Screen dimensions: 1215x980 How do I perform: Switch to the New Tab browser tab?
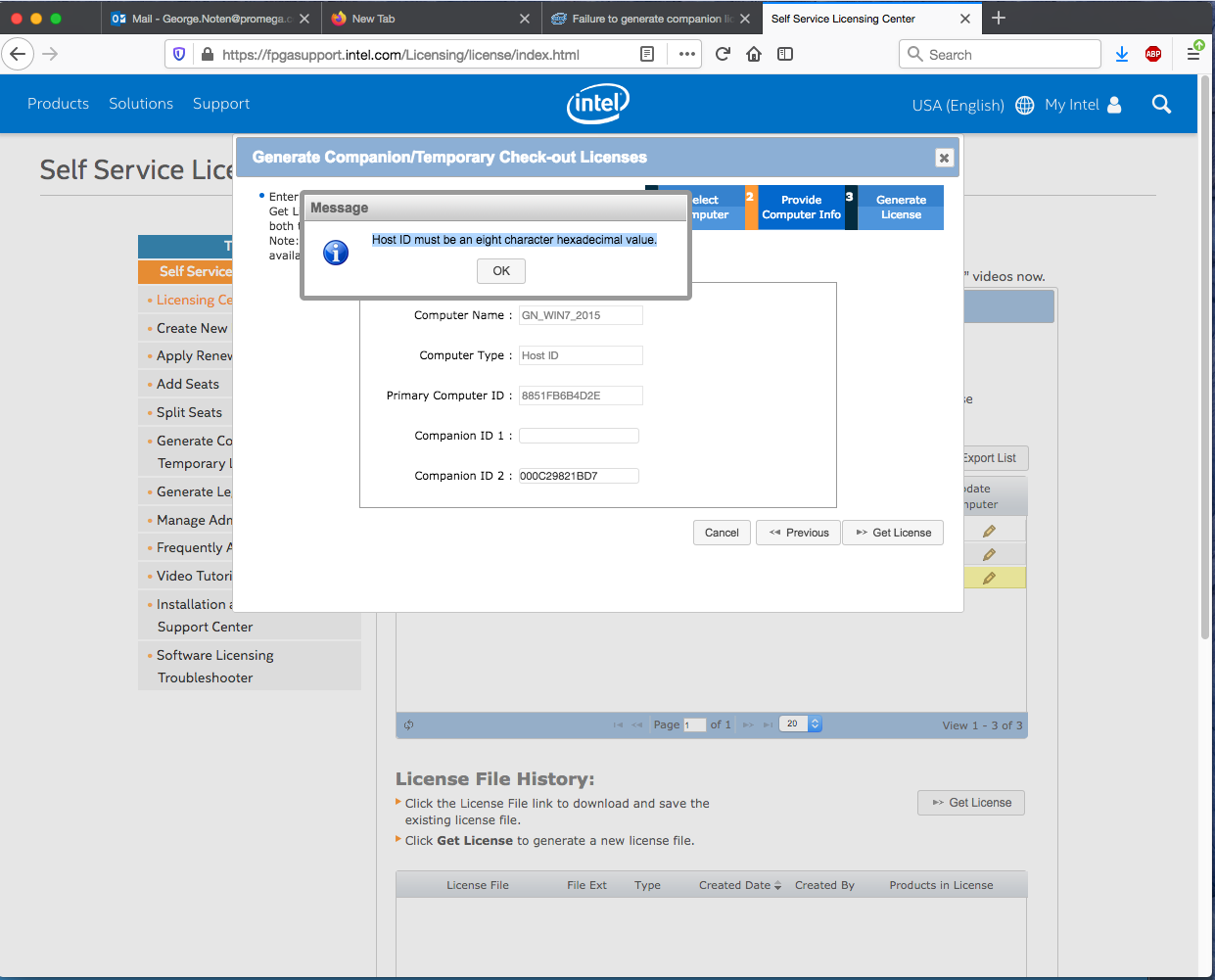432,19
